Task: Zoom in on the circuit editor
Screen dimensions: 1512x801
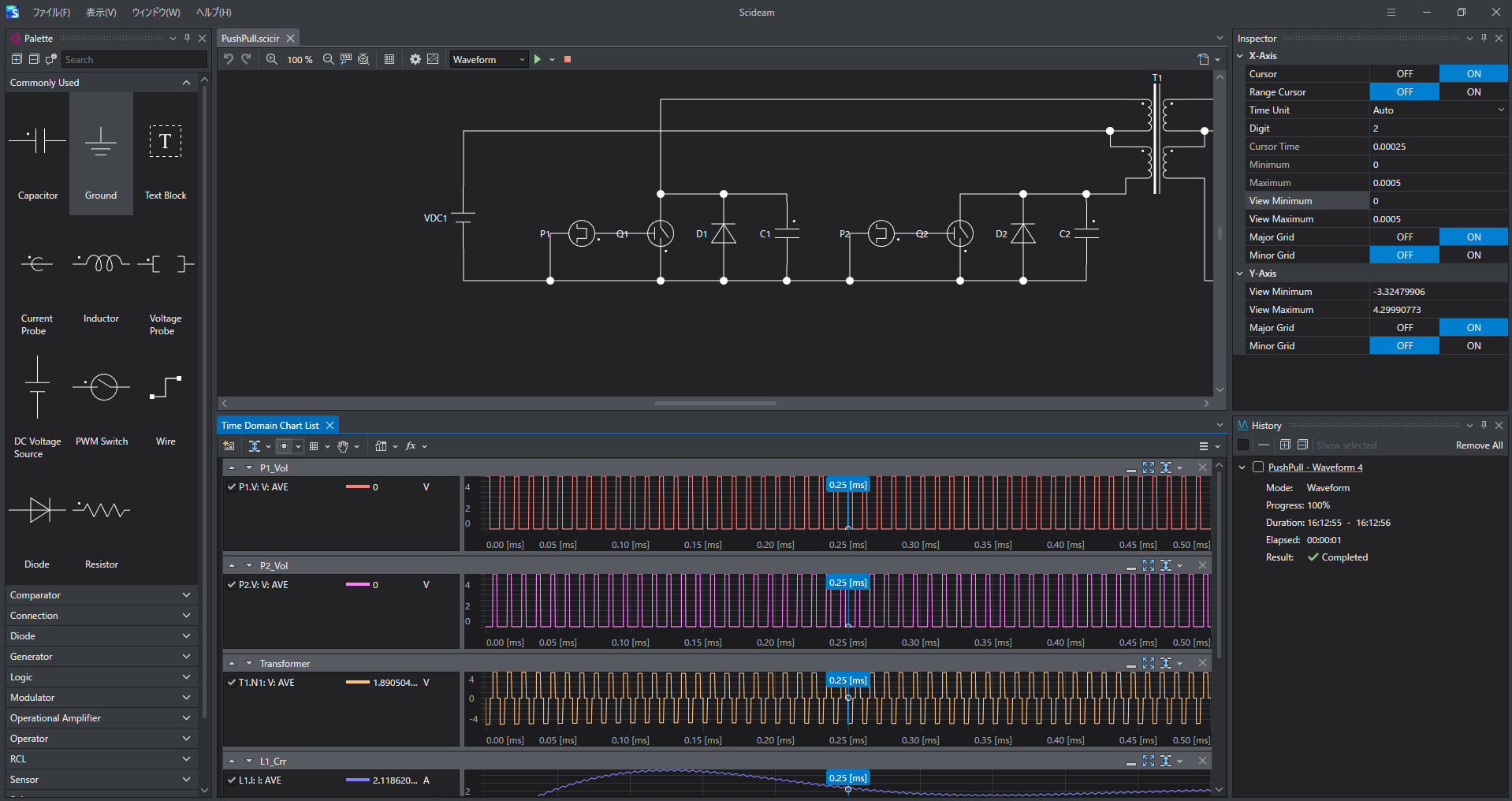Action: (x=272, y=59)
